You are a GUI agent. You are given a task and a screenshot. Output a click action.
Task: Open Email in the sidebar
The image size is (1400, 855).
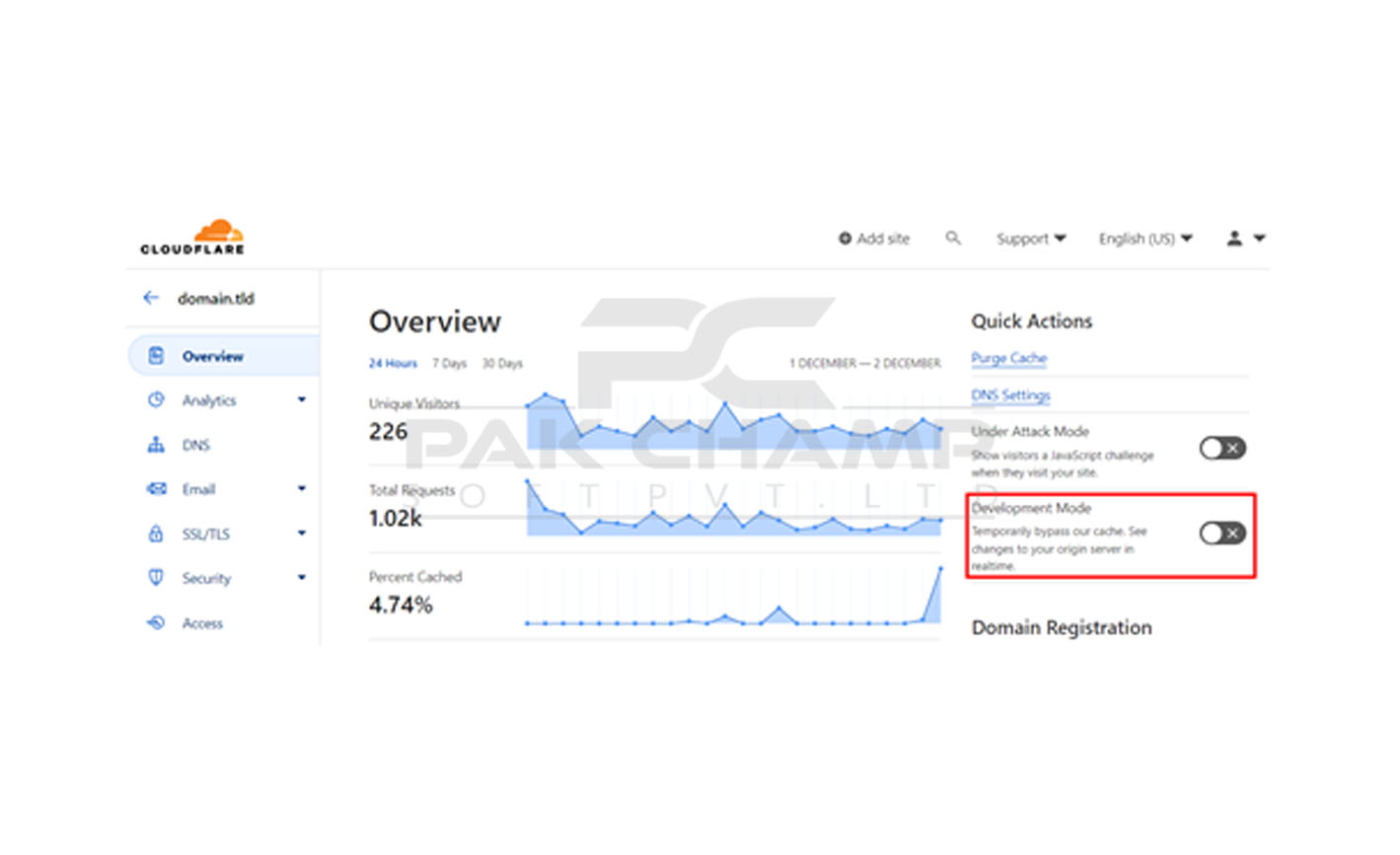198,489
